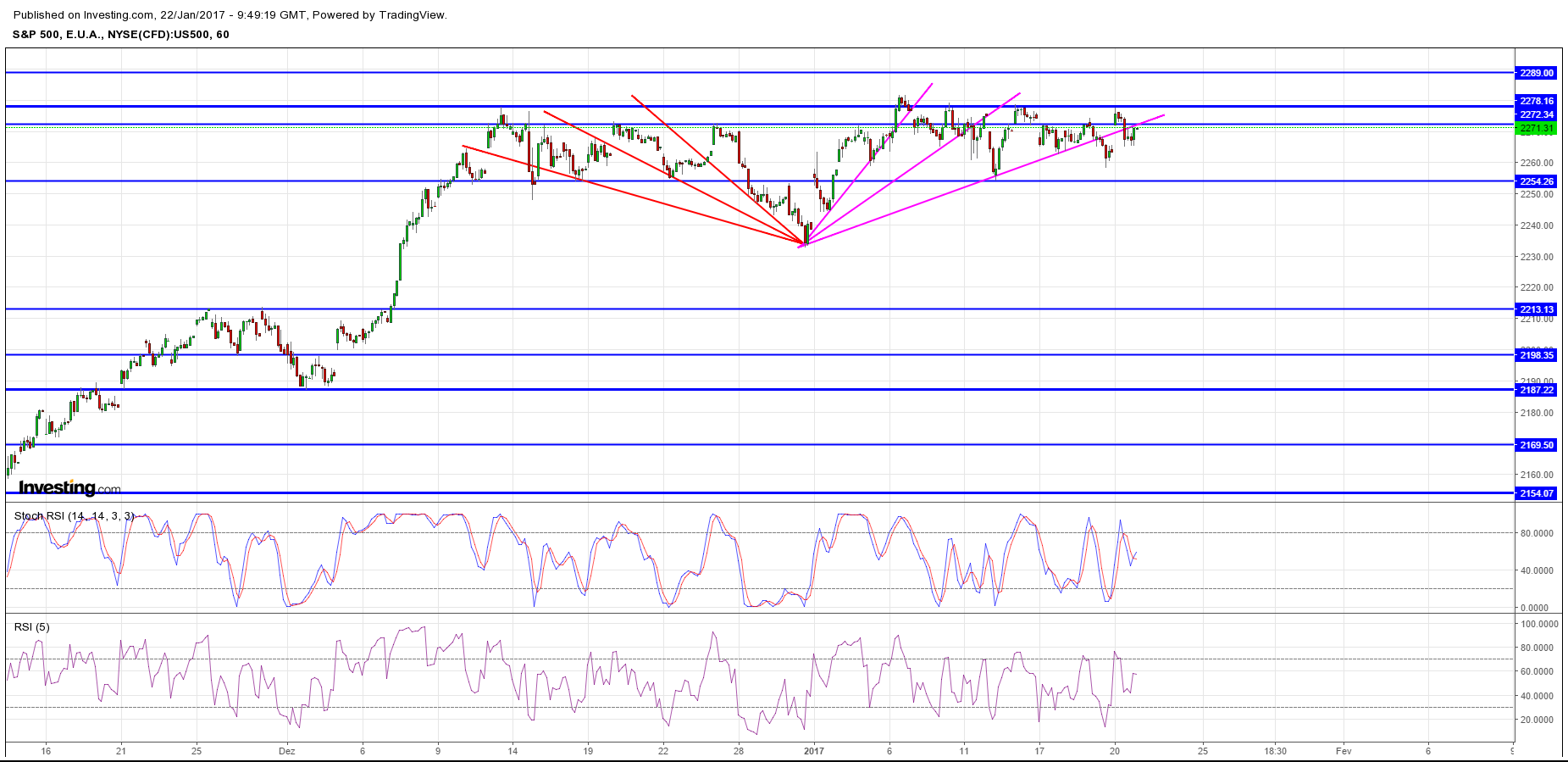Screen dimensions: 1568x762
Task: Click the 22 date label on time axis
Action: pyautogui.click(x=663, y=751)
